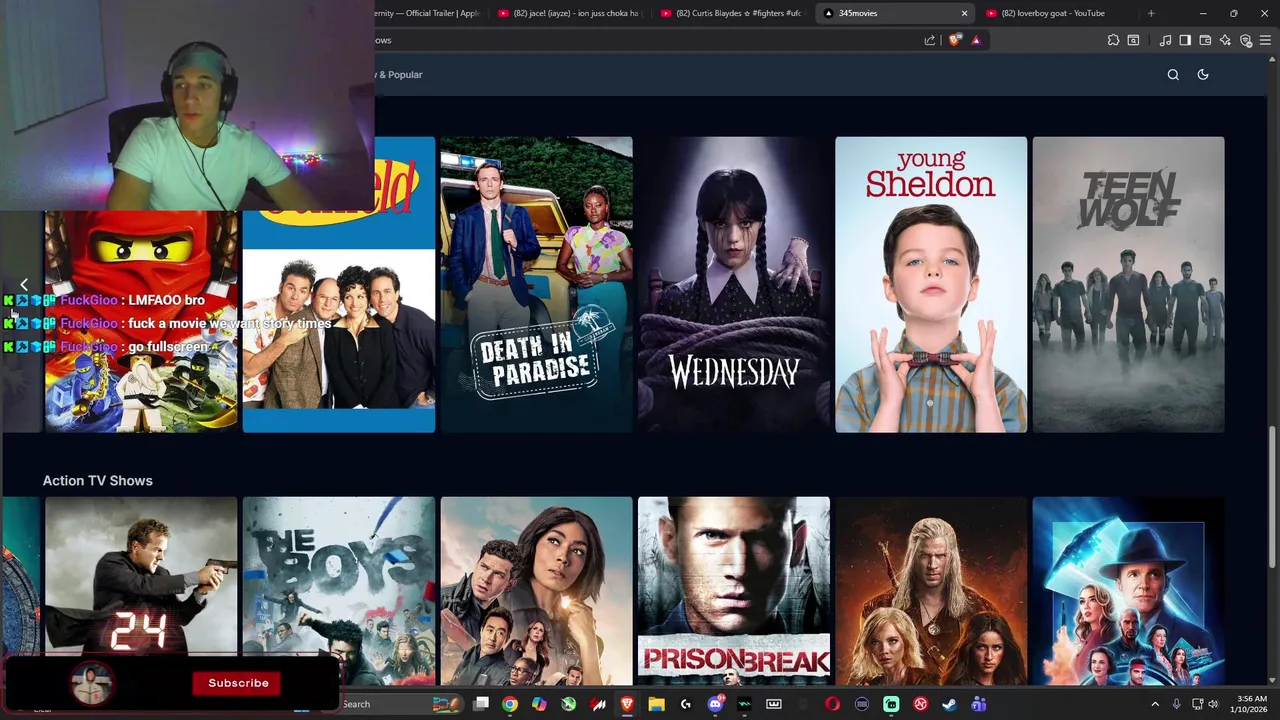Open the site search magnifier icon
Screen dimensions: 1280x720
click(1173, 74)
